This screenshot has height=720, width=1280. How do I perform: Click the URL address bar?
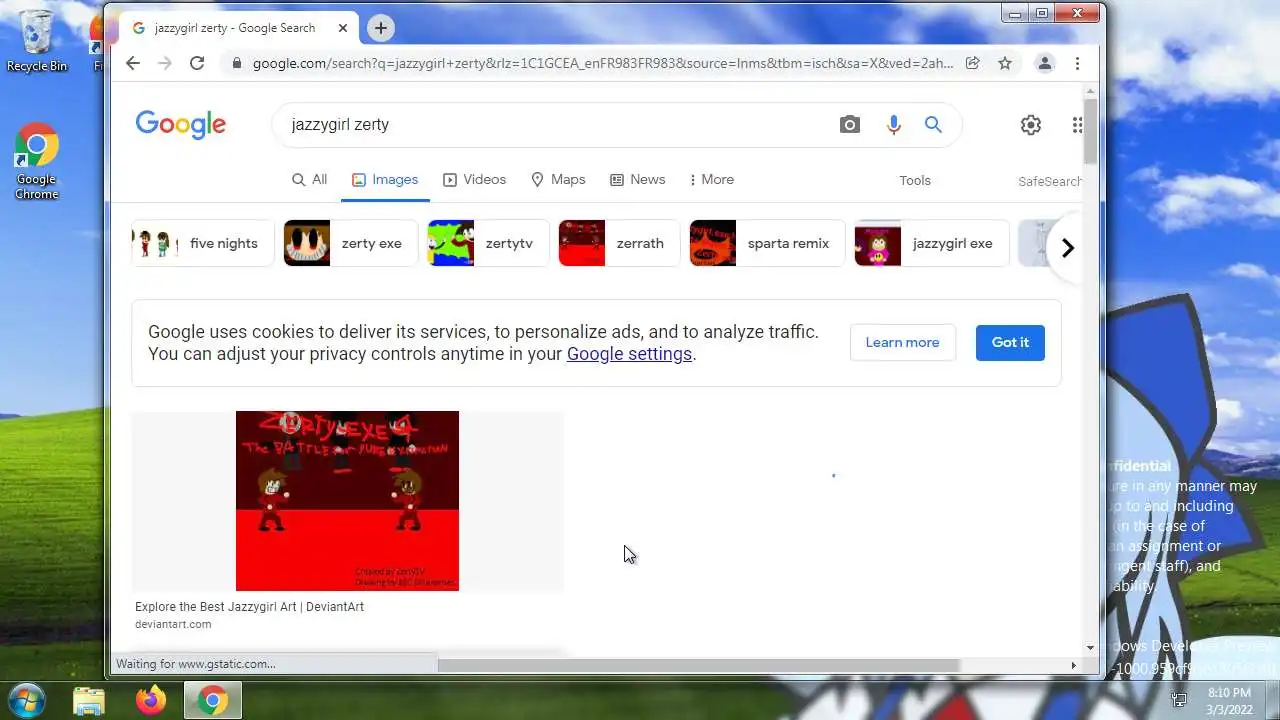(602, 63)
